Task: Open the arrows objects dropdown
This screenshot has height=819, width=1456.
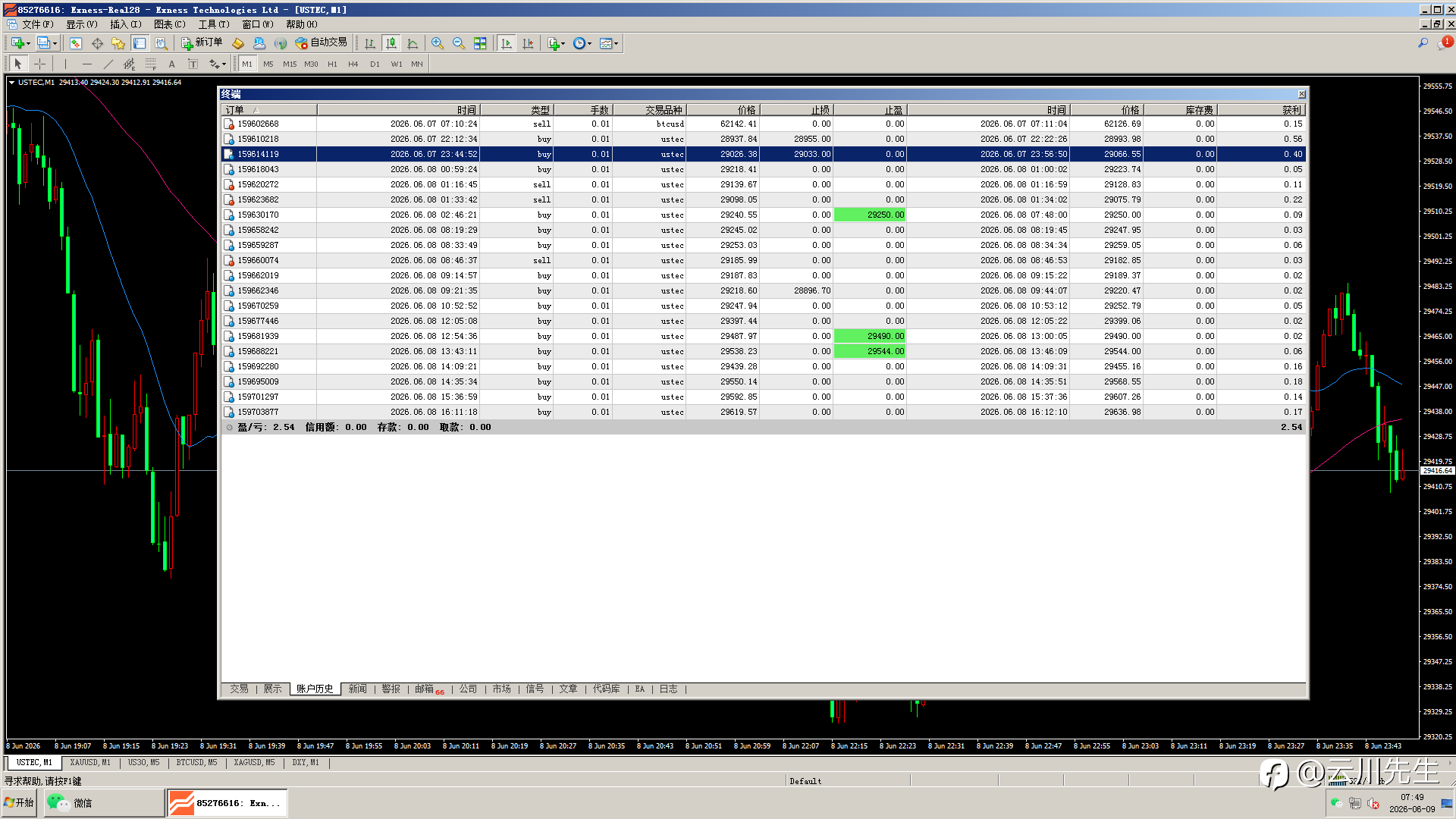Action: (x=218, y=64)
